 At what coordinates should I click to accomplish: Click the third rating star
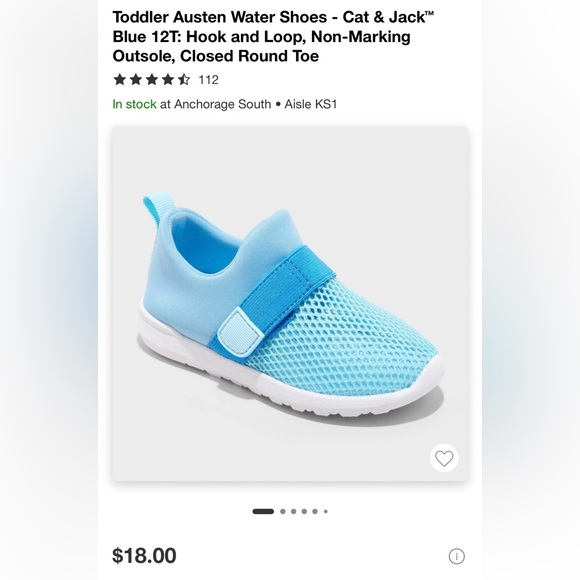(152, 80)
